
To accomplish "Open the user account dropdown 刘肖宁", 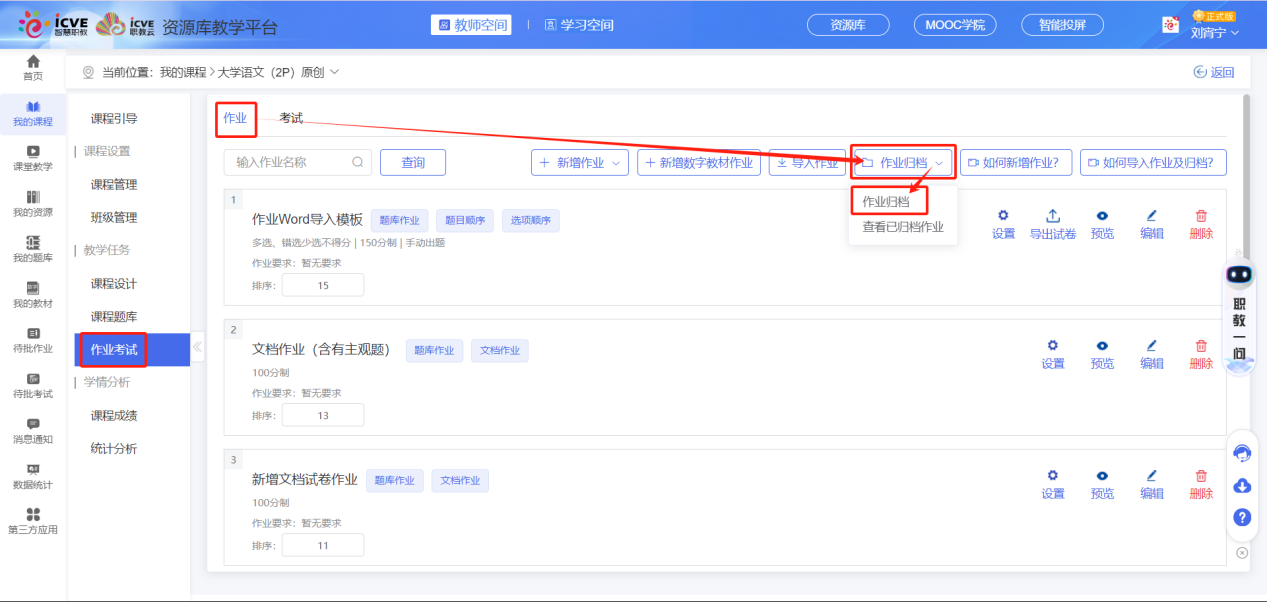I will 1214,32.
